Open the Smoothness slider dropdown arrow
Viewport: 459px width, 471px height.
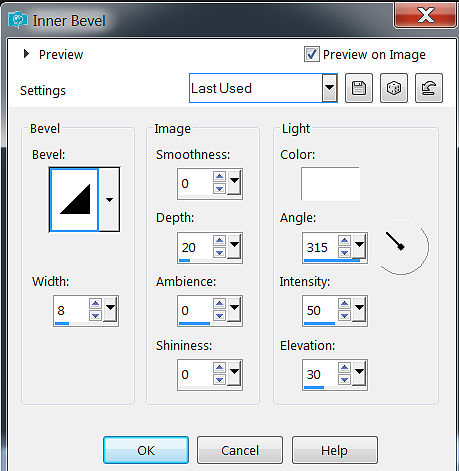coord(234,182)
